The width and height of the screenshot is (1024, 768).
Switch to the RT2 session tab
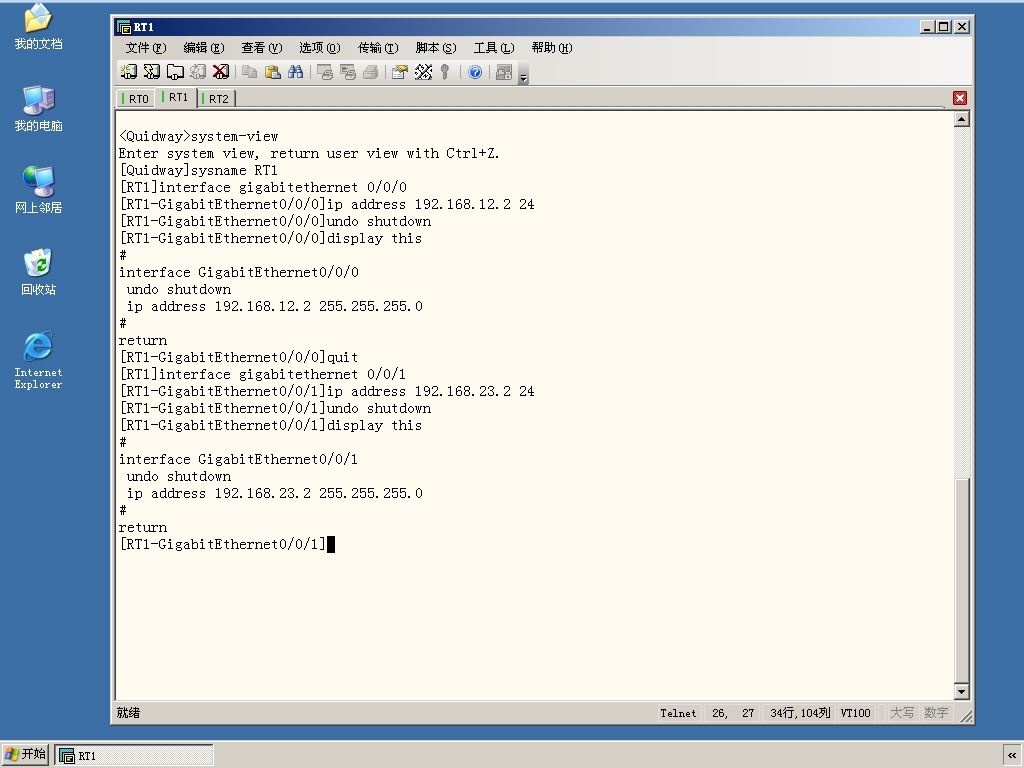pyautogui.click(x=216, y=99)
